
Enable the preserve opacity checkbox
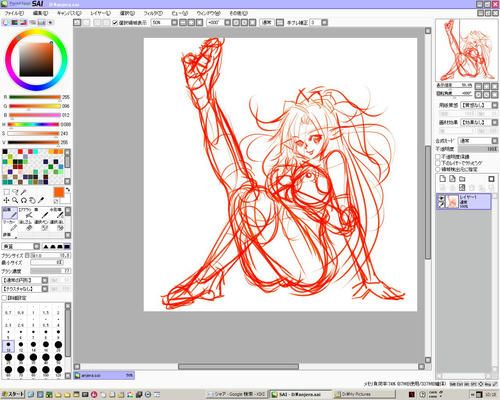coord(438,157)
